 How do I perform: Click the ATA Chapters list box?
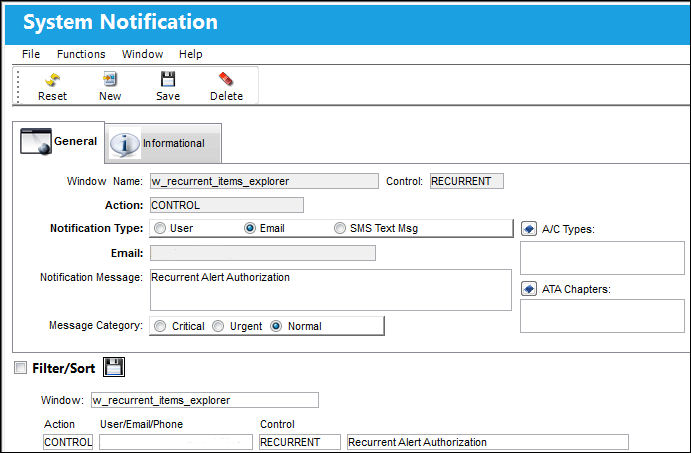602,316
